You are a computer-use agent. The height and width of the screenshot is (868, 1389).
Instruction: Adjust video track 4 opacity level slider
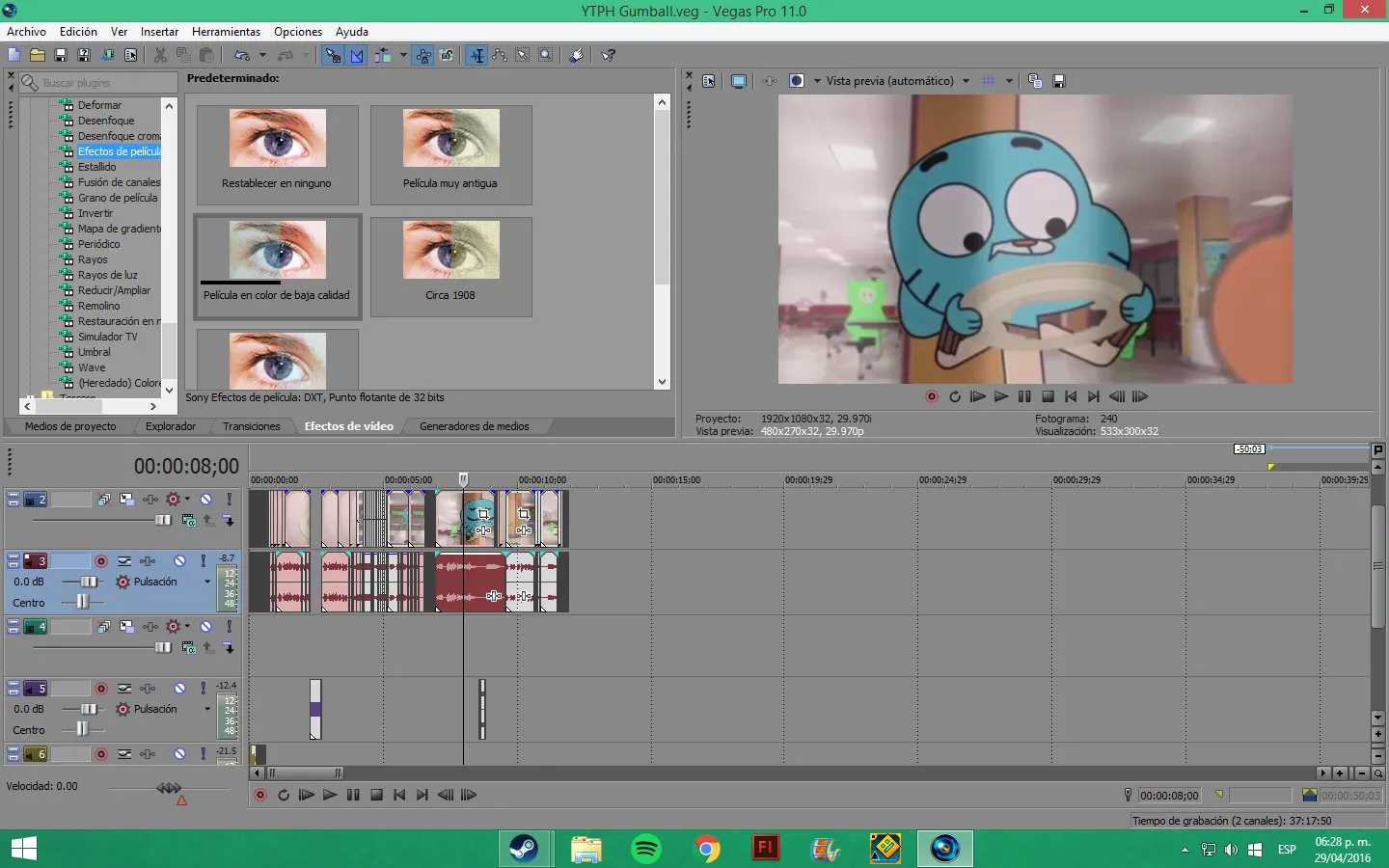click(162, 647)
